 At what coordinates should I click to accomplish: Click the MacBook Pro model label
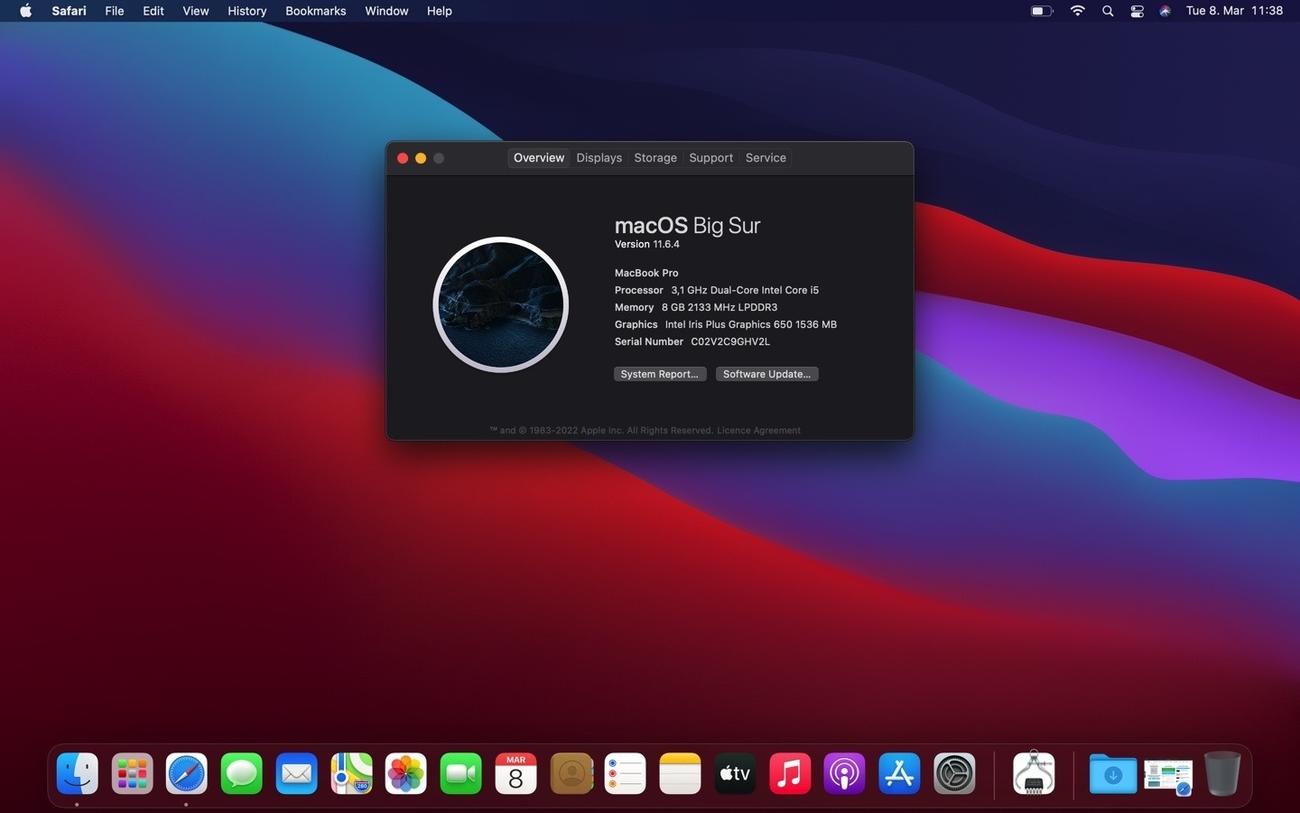click(x=647, y=273)
